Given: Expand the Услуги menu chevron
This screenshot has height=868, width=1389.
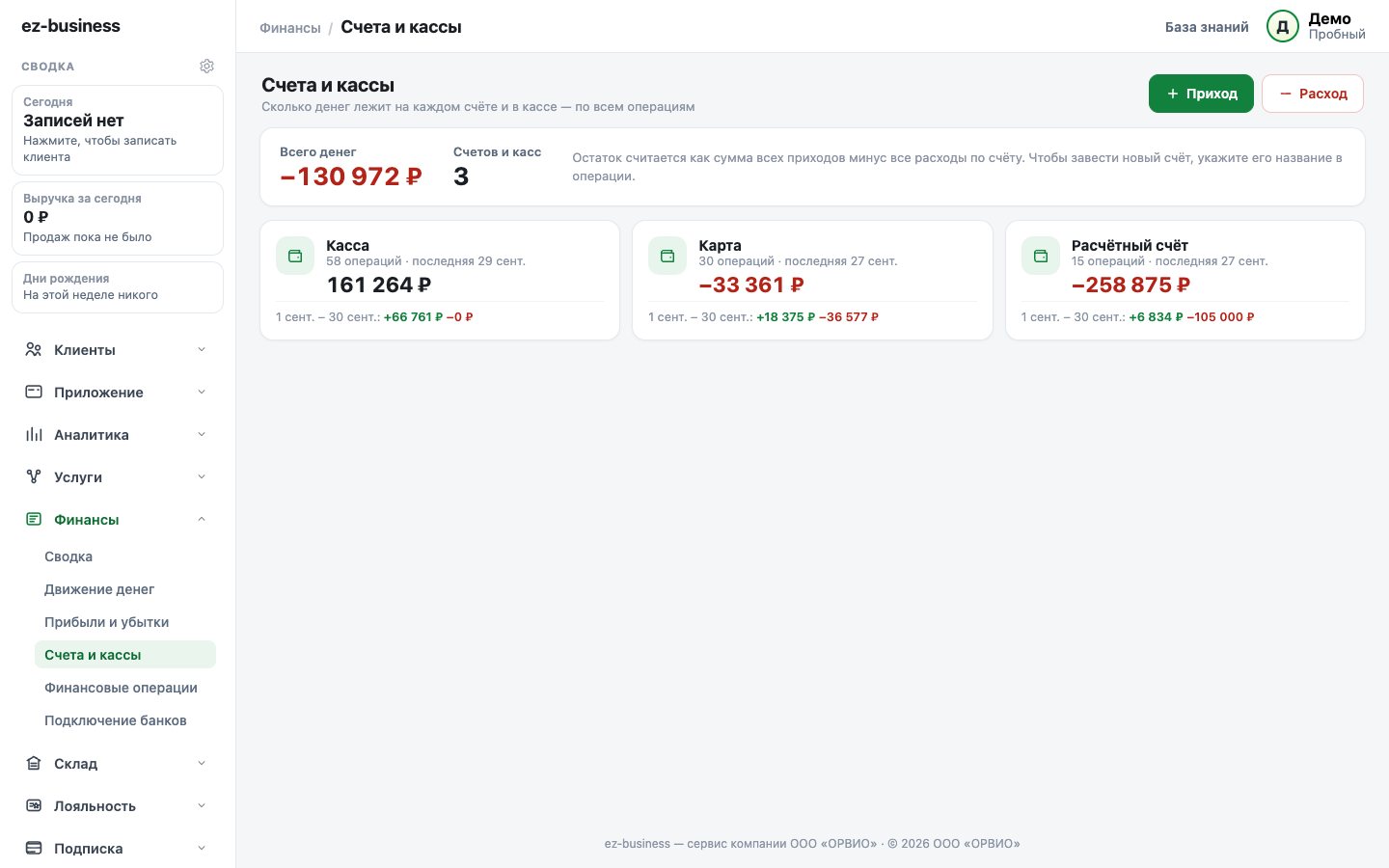Looking at the screenshot, I should click(202, 477).
